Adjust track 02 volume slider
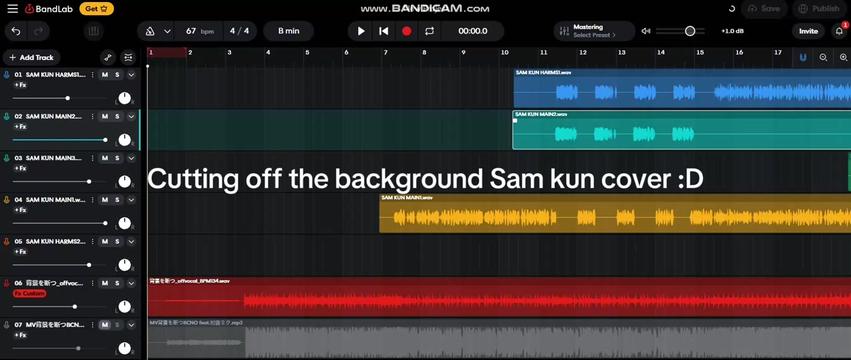The image size is (851, 360). pyautogui.click(x=59, y=140)
